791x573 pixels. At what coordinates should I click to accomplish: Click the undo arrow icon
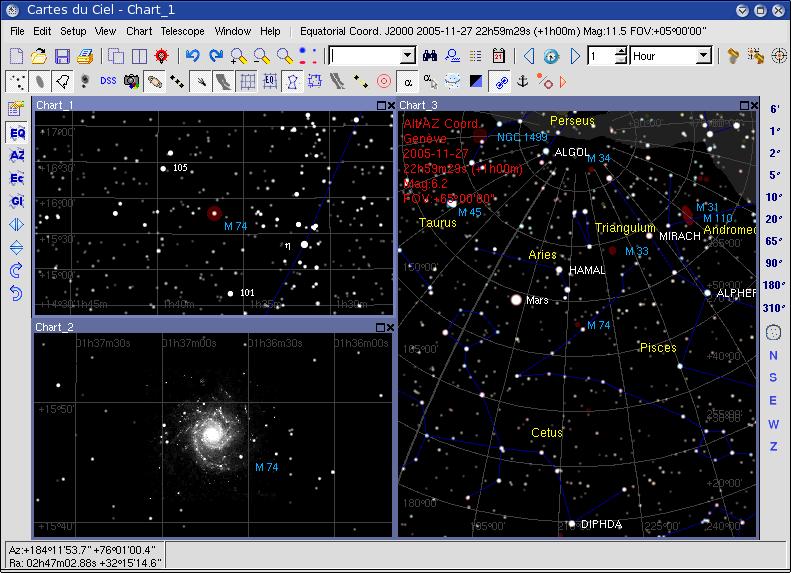[x=193, y=56]
